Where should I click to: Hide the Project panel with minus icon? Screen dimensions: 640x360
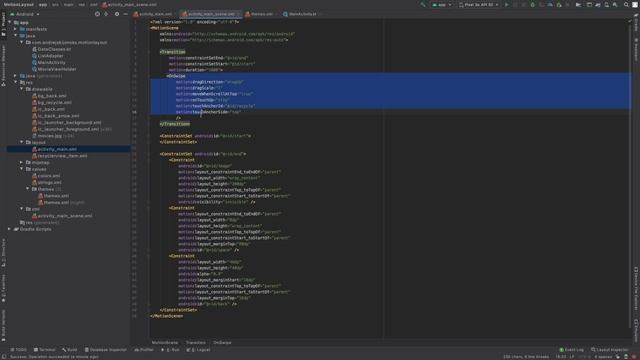pyautogui.click(x=125, y=14)
